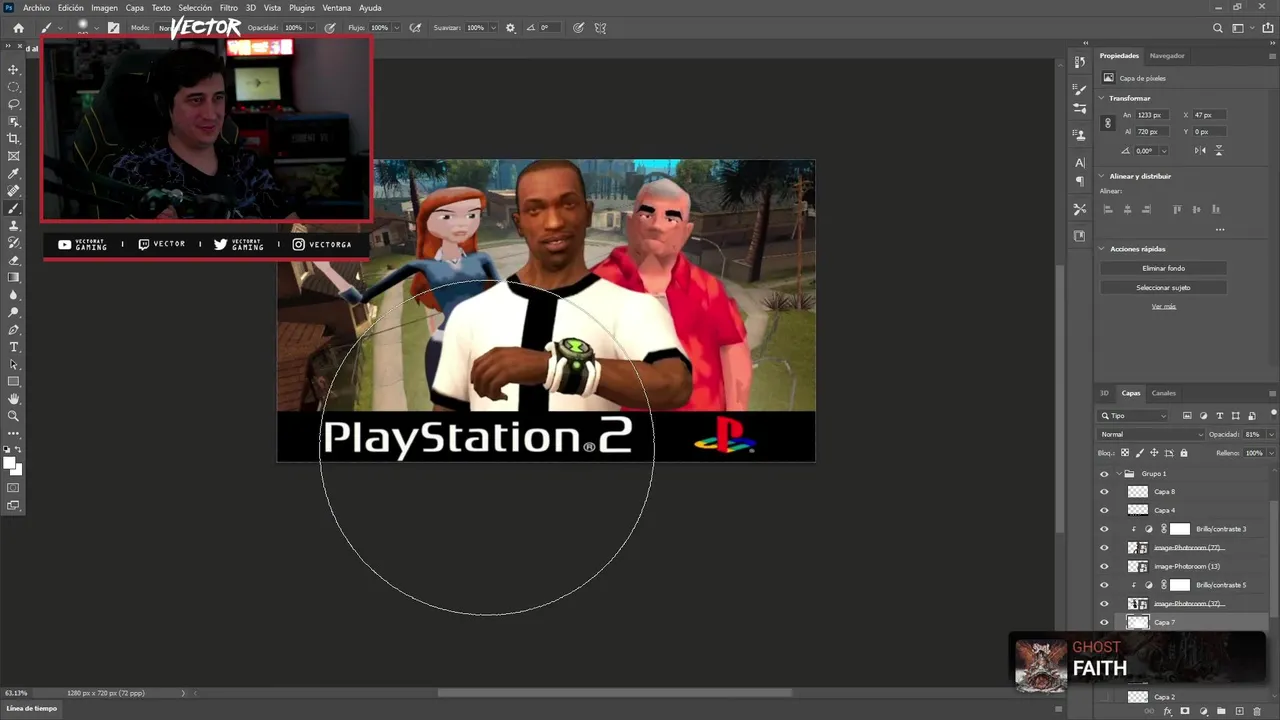Open History panel icon
Screen dimensions: 1280x720
pos(1080,62)
